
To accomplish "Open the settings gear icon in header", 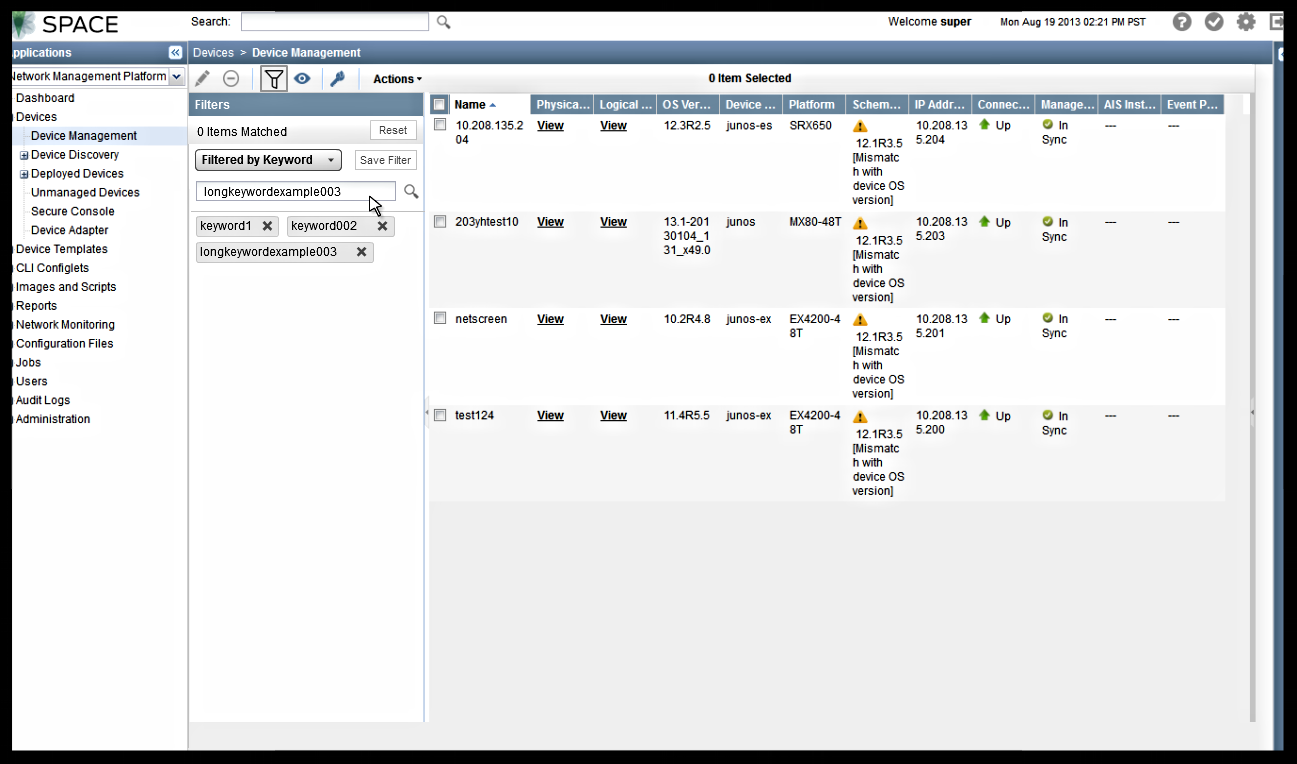I will pos(1246,22).
